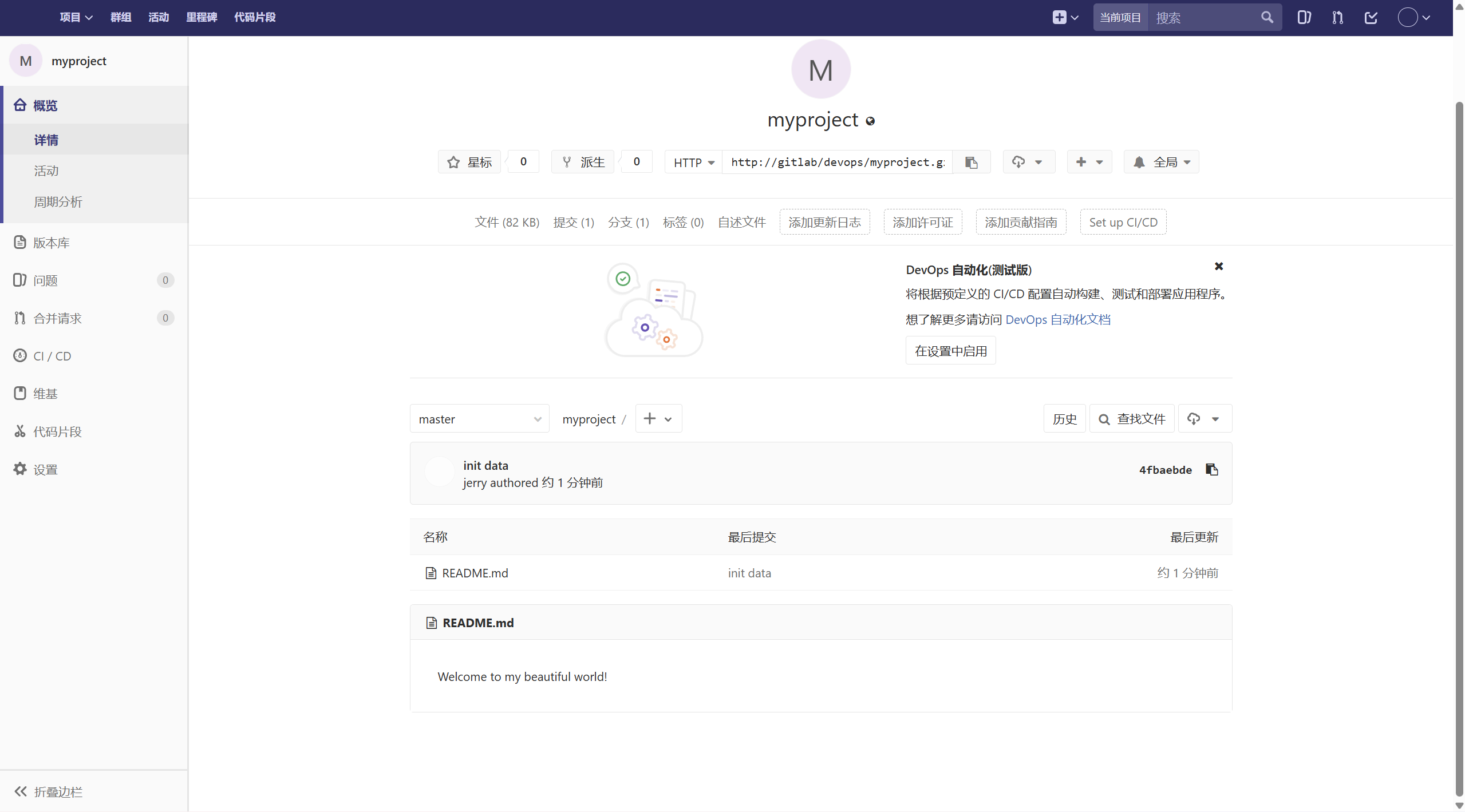The width and height of the screenshot is (1465, 812).
Task: Open merge requests icon in top bar
Action: click(1337, 17)
